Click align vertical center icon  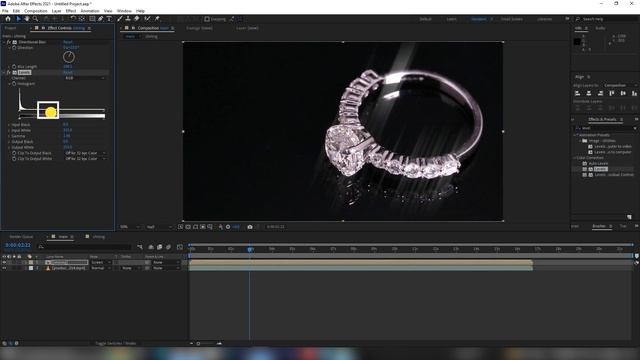623,93
